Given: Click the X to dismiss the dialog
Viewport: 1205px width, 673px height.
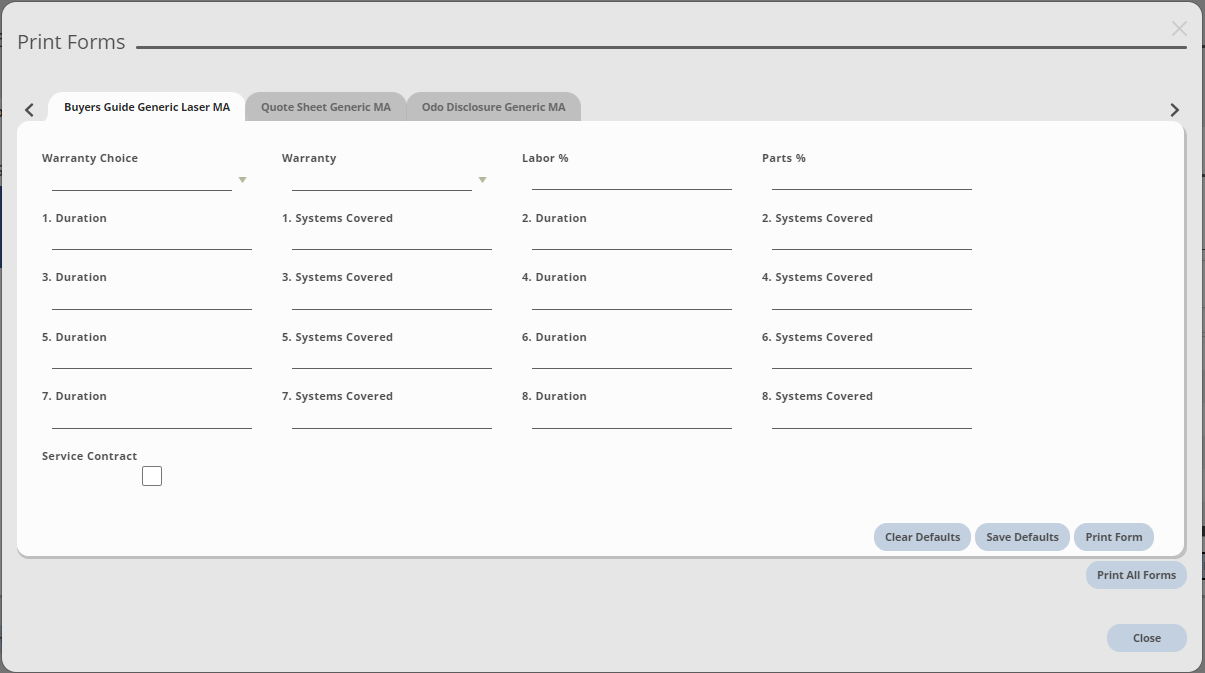Looking at the screenshot, I should coord(1179,29).
